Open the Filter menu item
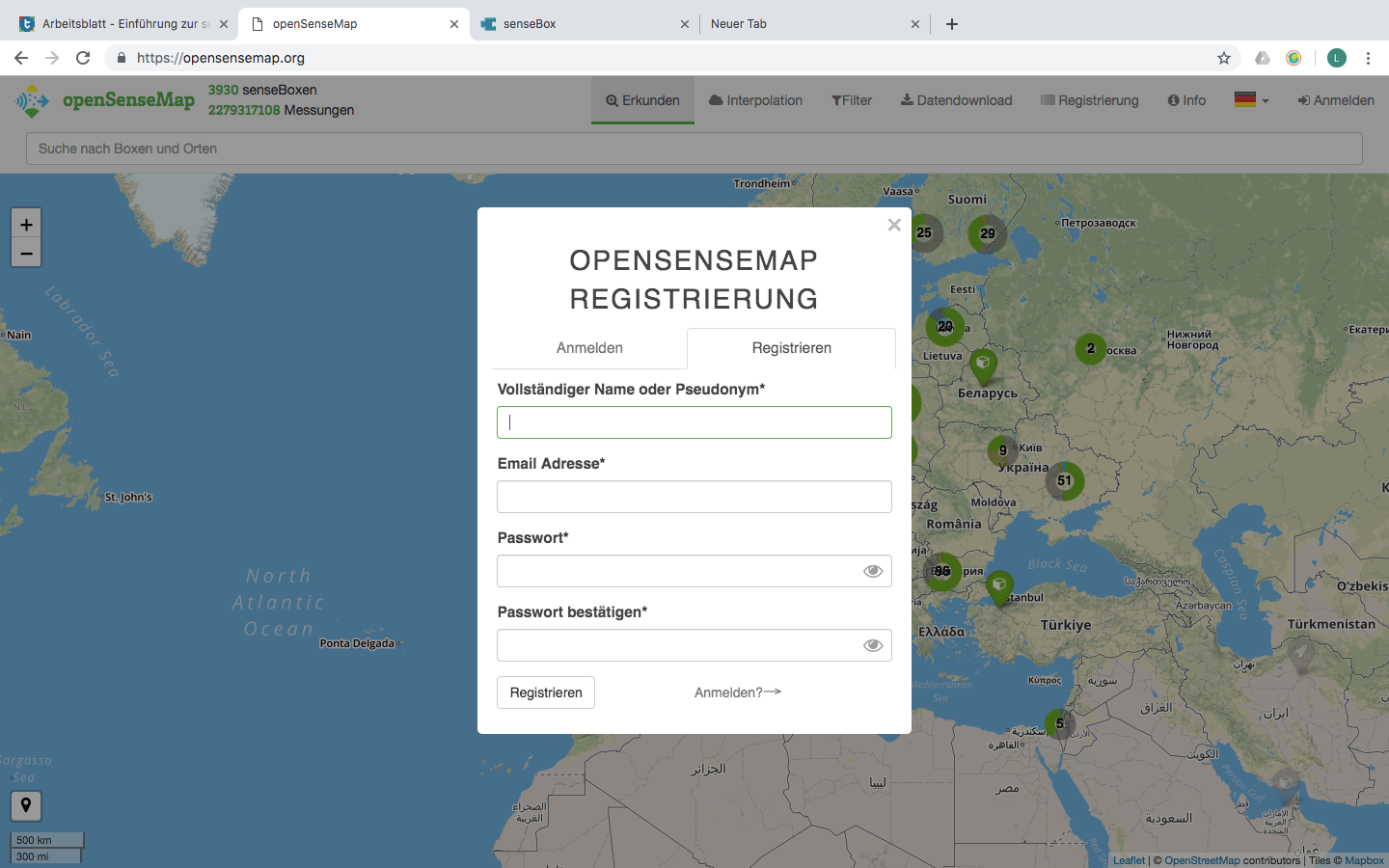 pos(852,100)
